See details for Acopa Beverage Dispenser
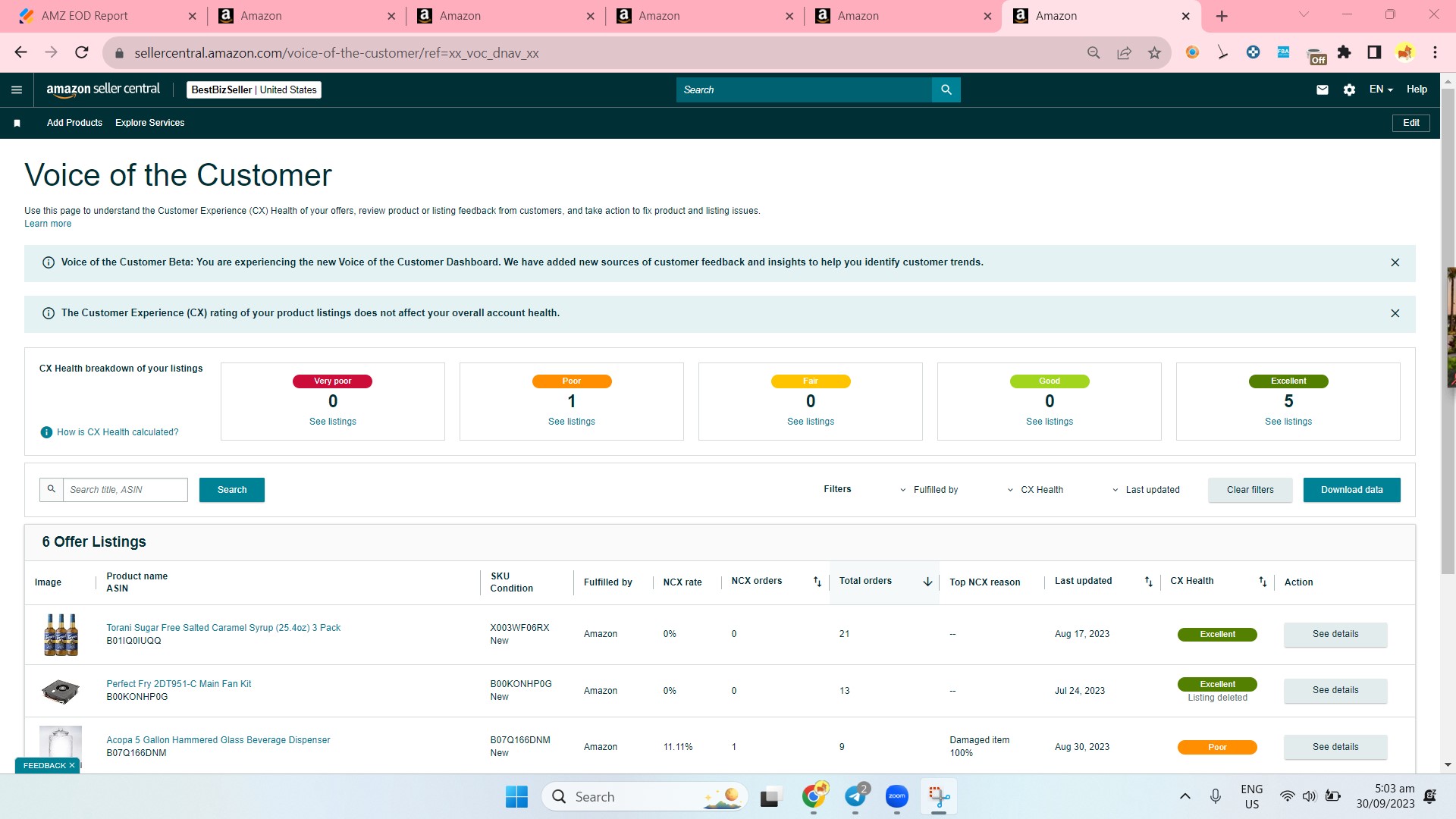 click(1335, 747)
